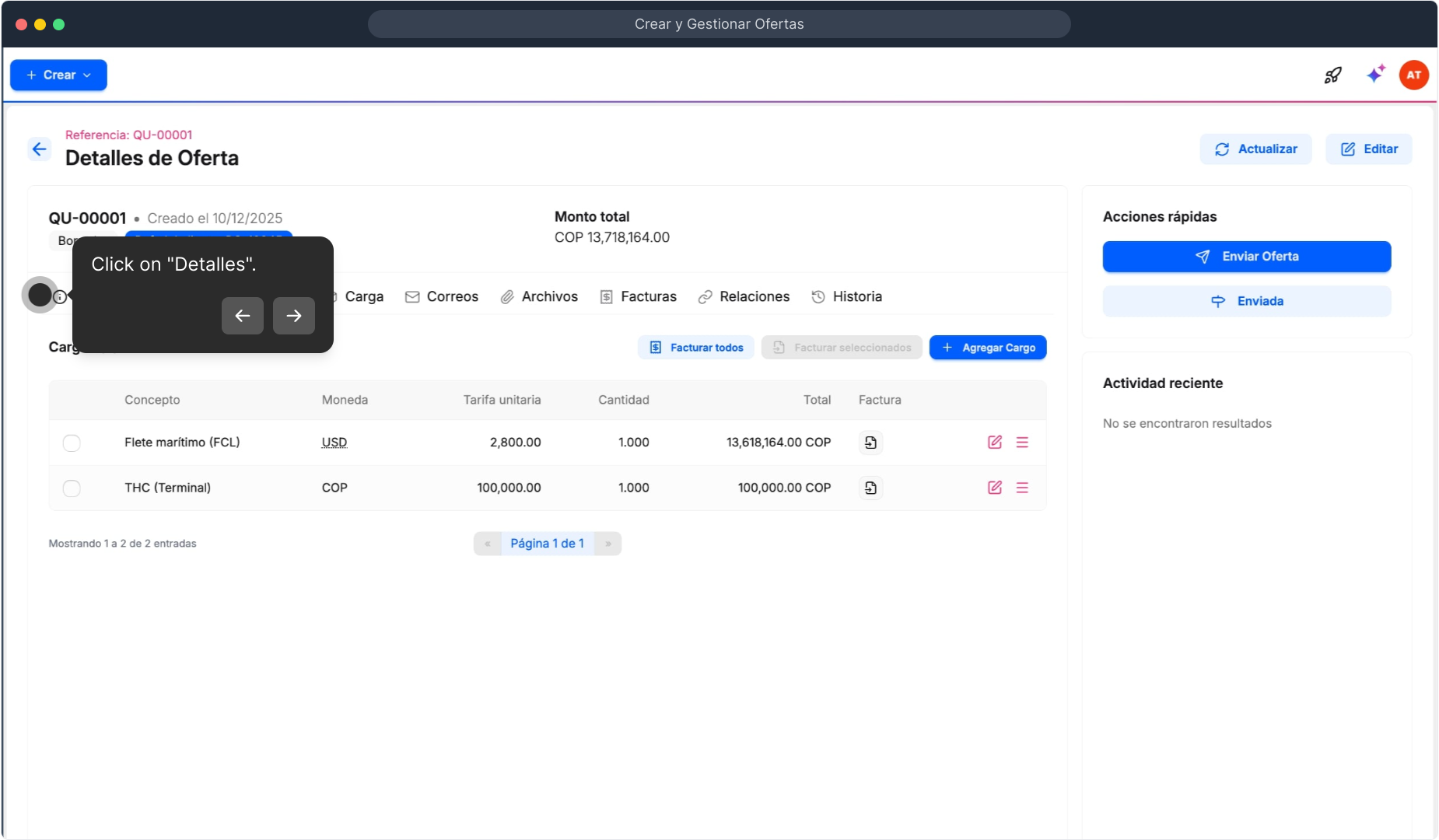
Task: Open the AT user avatar menu
Action: point(1413,75)
